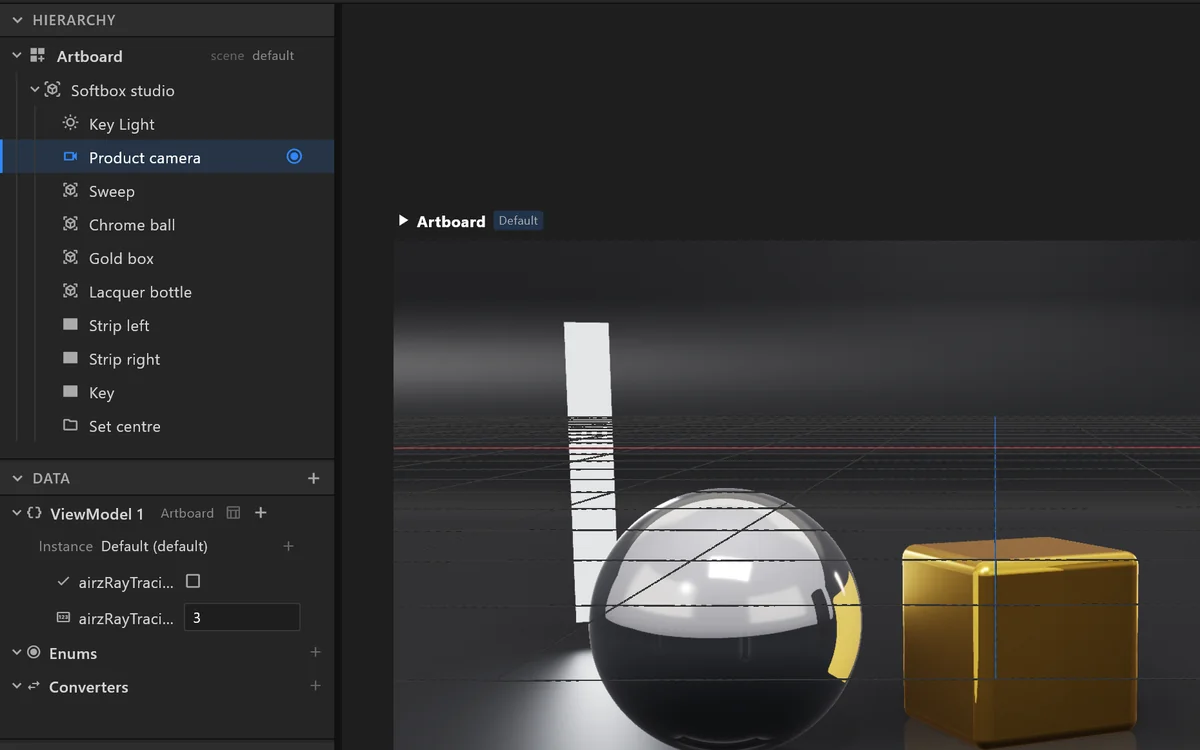Click the Artboard grid icon in Hierarchy
Viewport: 1200px width, 750px height.
coord(38,56)
